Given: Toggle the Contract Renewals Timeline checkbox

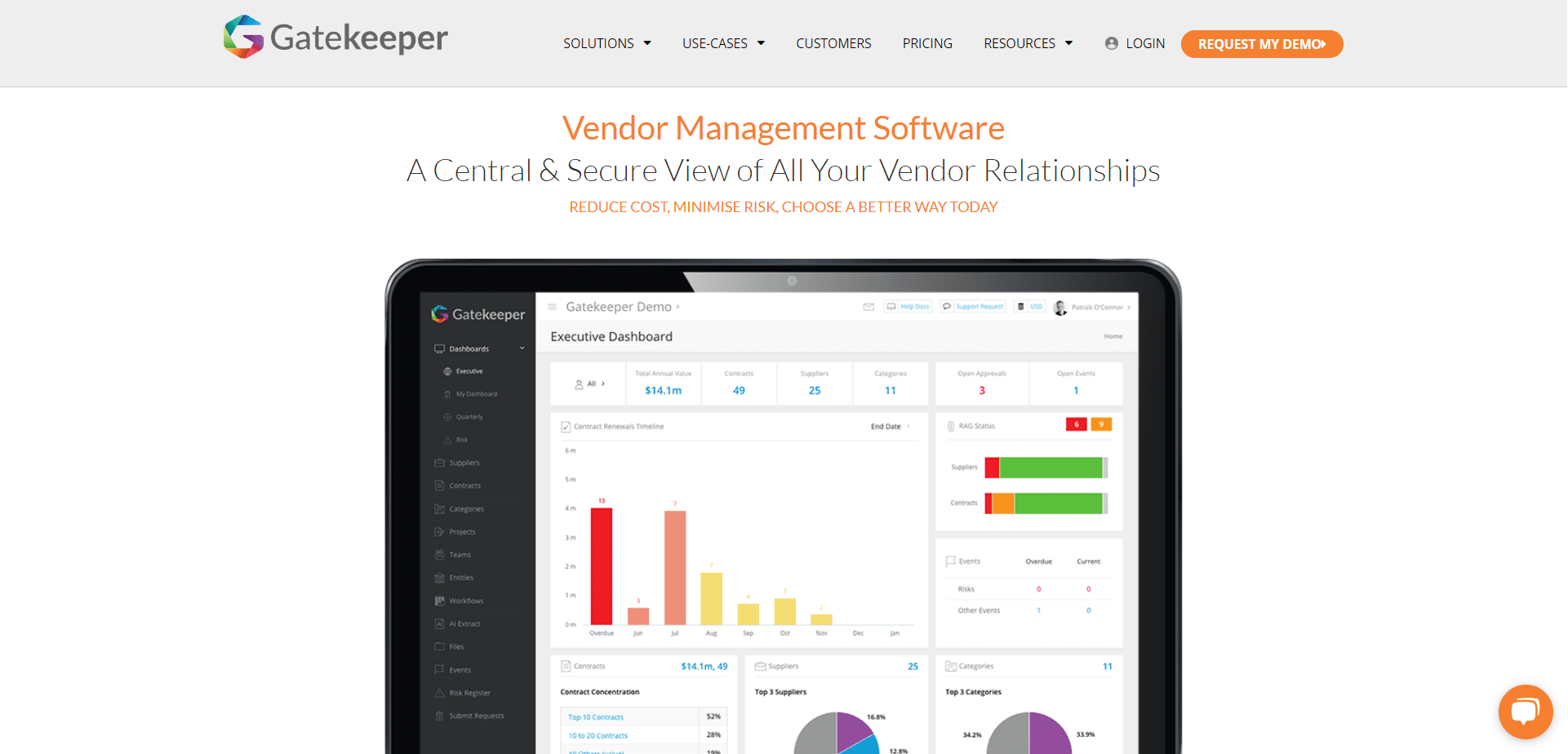Looking at the screenshot, I should click(566, 427).
